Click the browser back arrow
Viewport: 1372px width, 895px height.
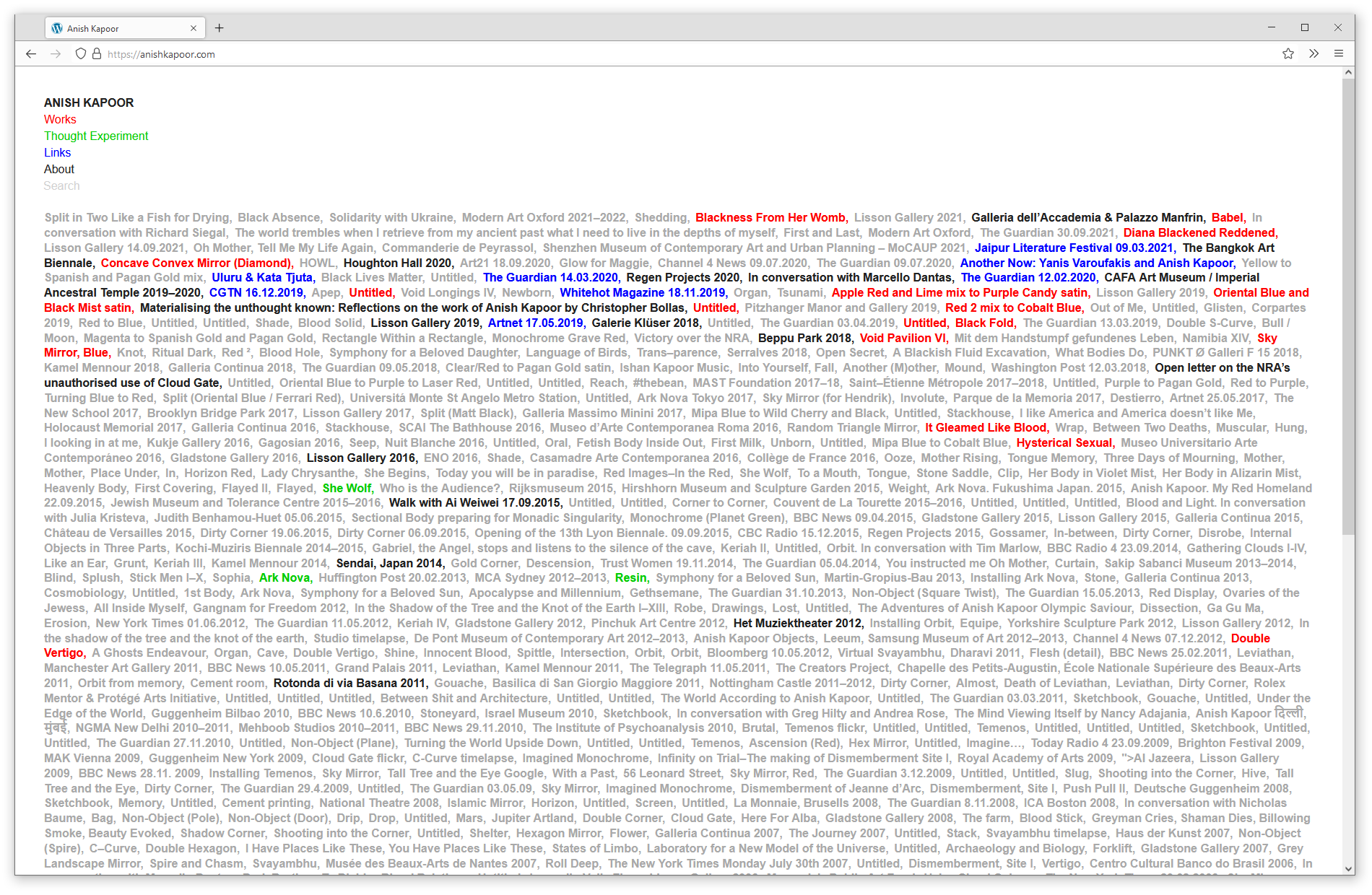(31, 54)
